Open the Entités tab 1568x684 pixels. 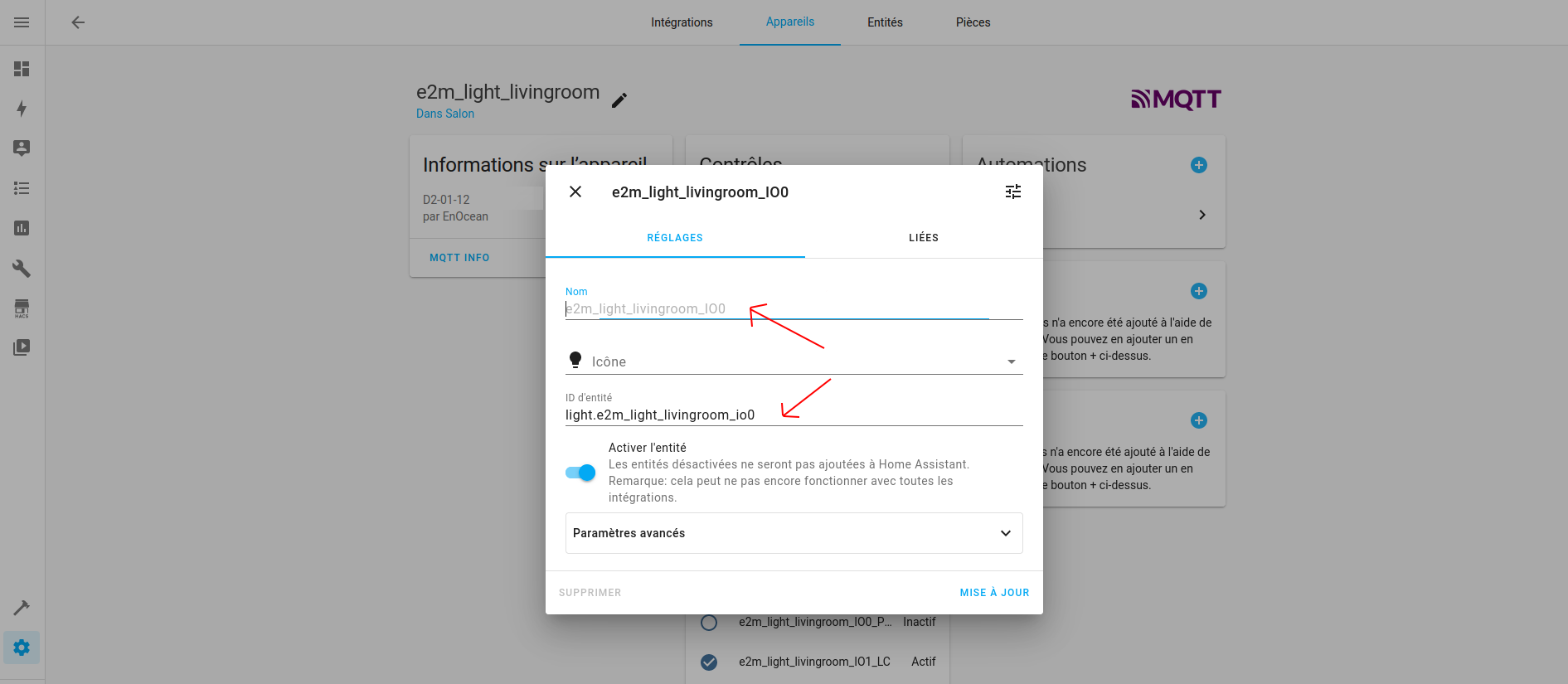[x=885, y=22]
